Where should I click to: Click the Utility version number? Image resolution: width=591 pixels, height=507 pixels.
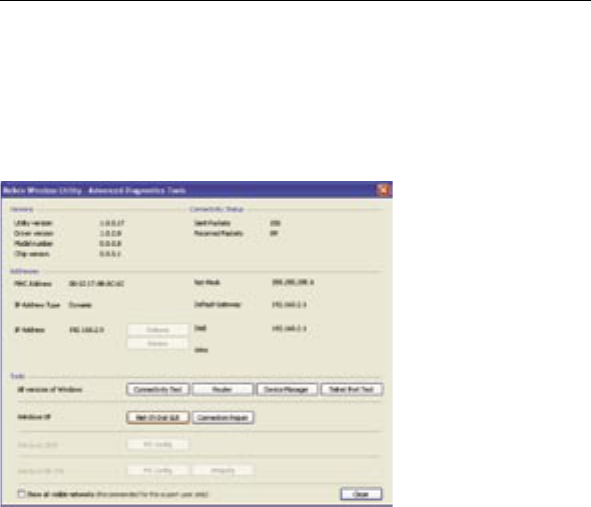point(112,223)
